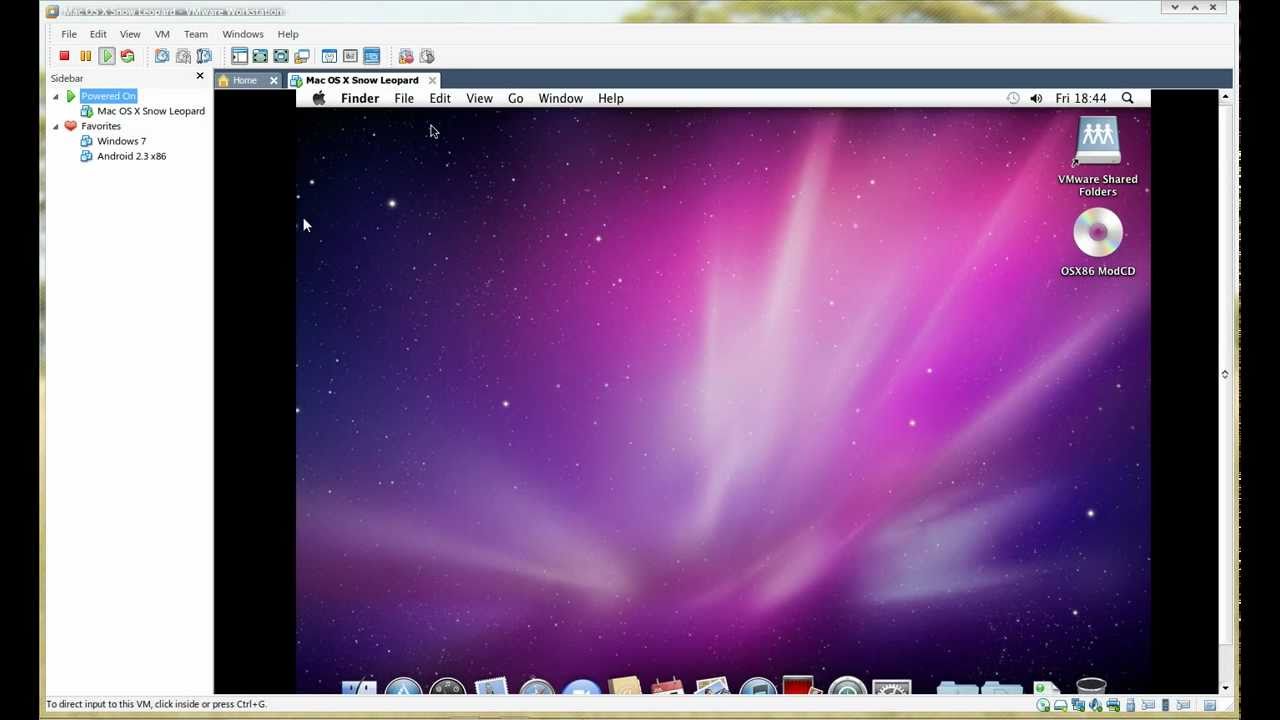
Task: Switch to the Home tab
Action: pos(244,80)
